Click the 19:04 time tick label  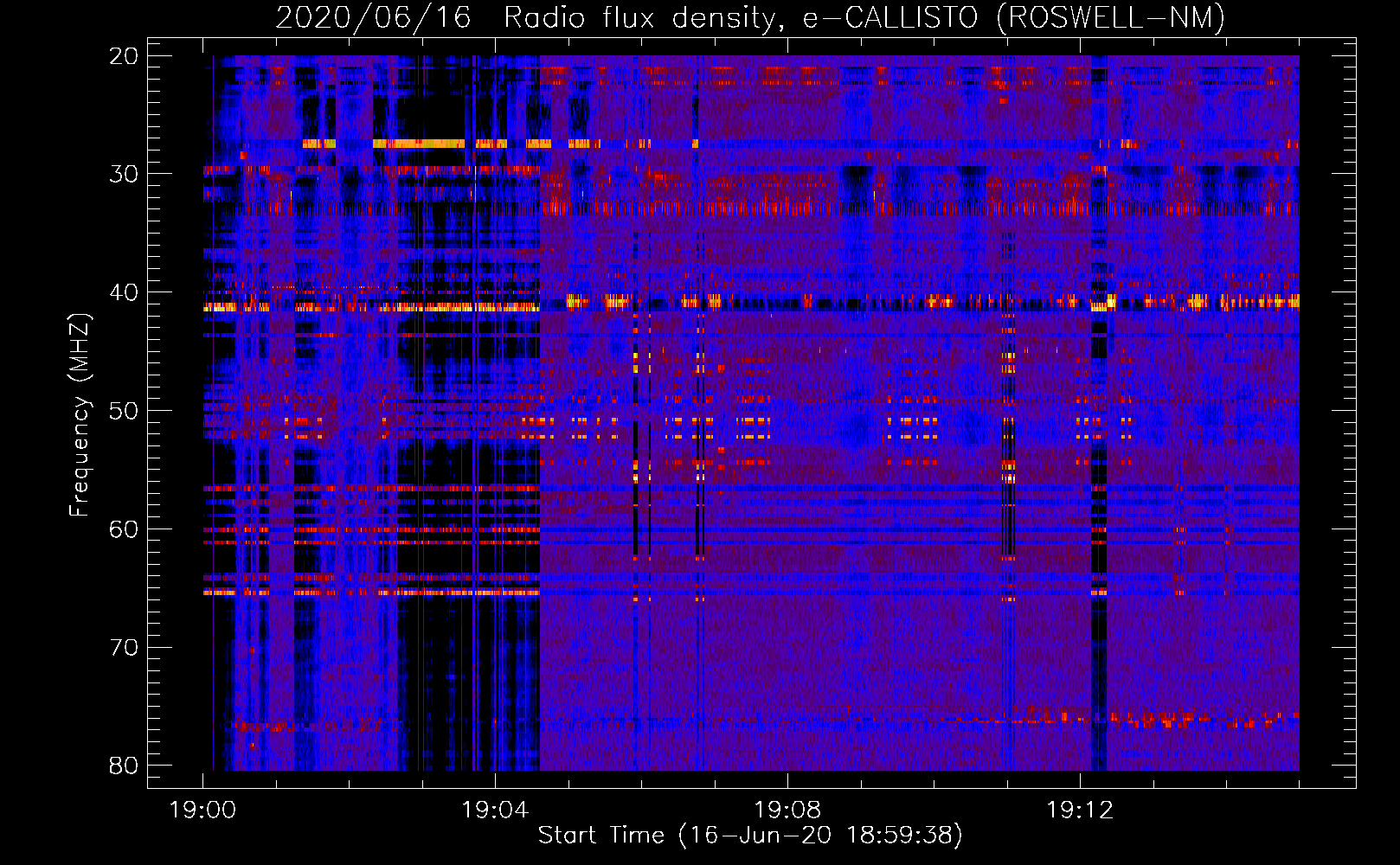click(495, 811)
